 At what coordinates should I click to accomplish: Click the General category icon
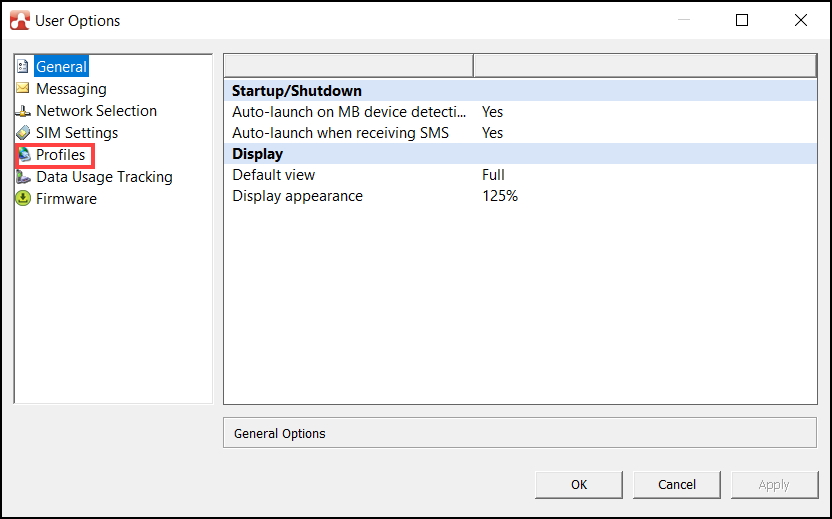click(x=23, y=67)
